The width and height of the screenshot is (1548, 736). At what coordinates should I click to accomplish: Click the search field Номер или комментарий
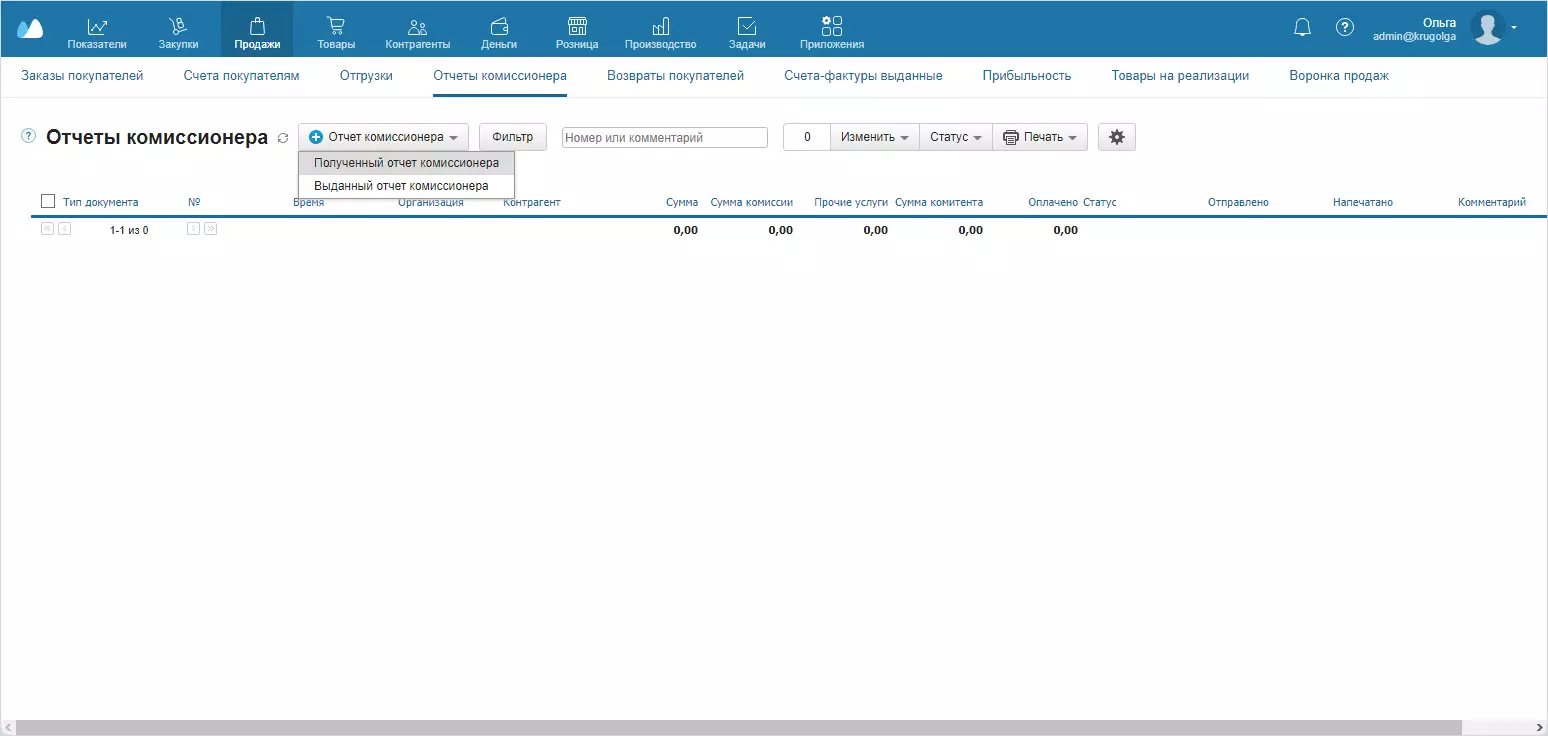[x=665, y=138]
